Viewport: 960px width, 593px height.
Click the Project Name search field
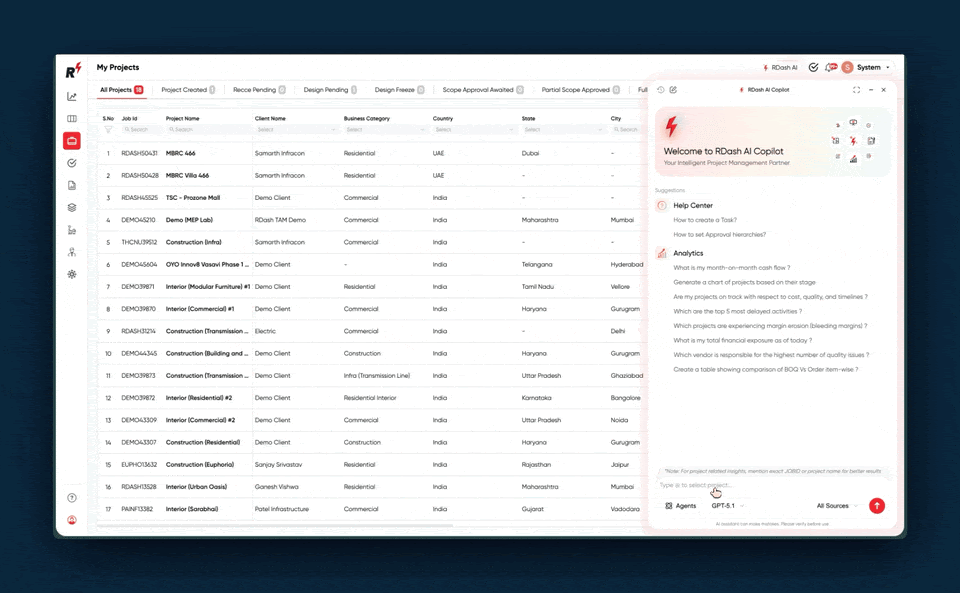pyautogui.click(x=207, y=129)
